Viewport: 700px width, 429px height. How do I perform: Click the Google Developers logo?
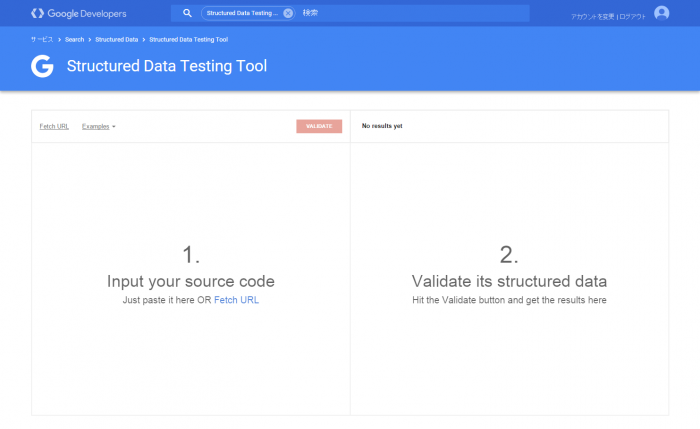pos(79,13)
